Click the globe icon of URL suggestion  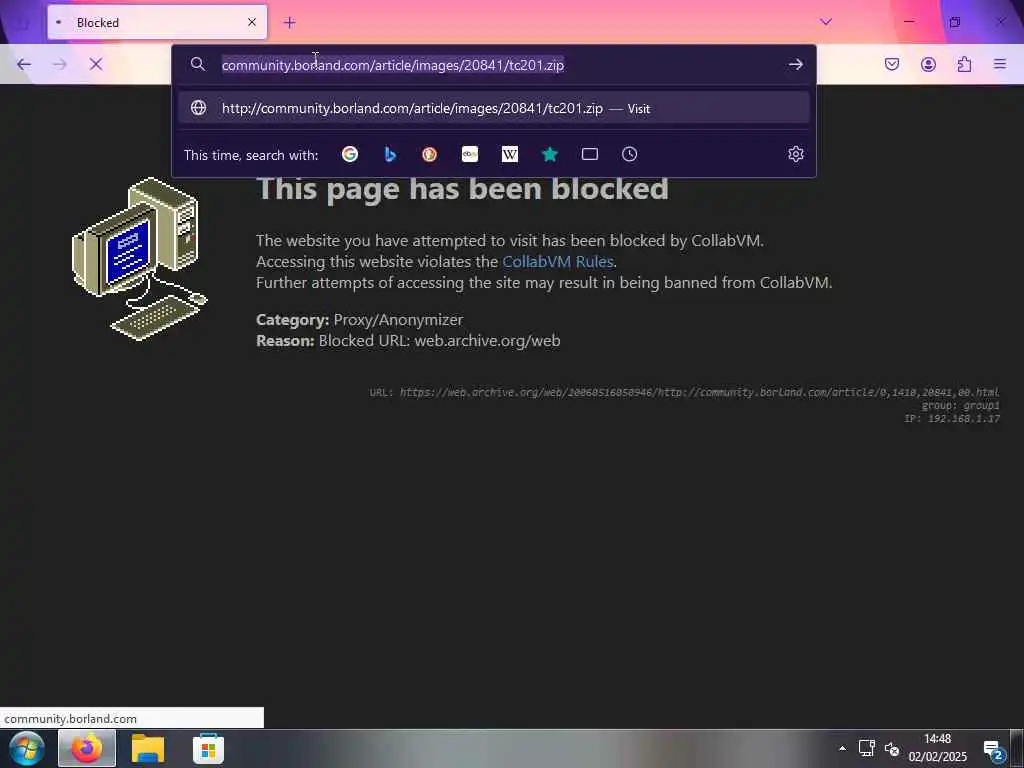(199, 108)
